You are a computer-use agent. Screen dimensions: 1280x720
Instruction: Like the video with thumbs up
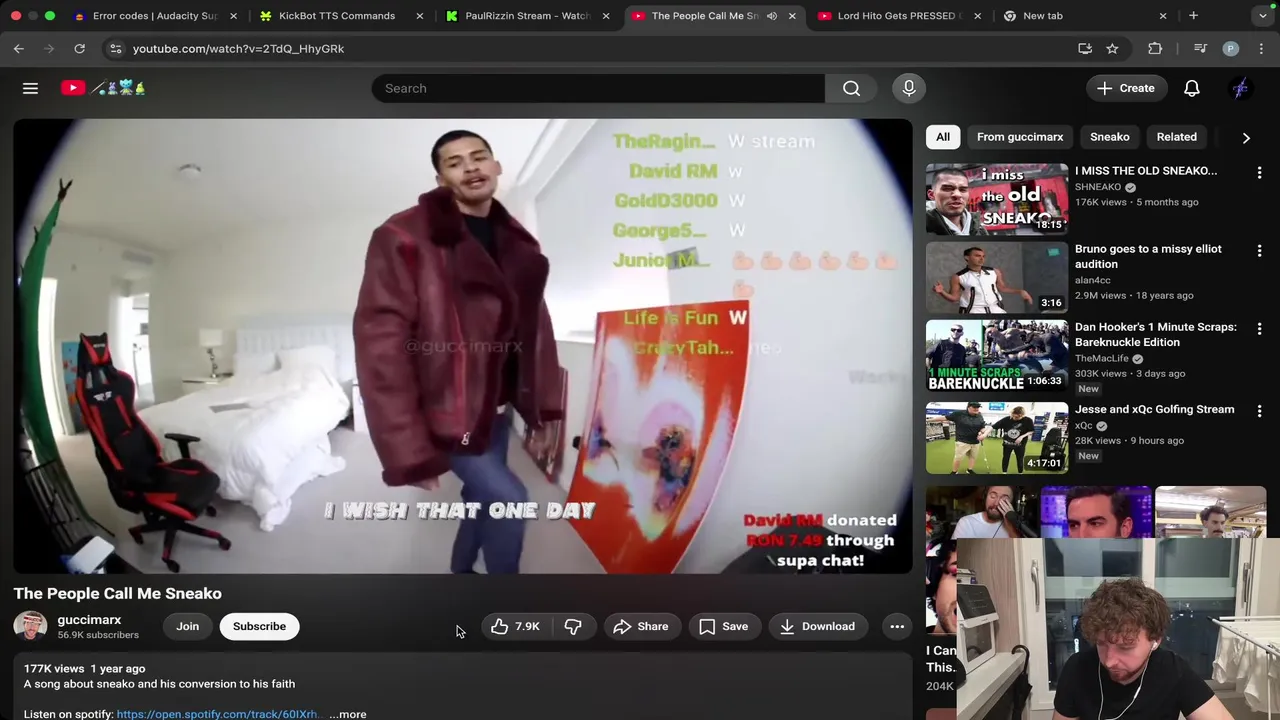tap(515, 626)
